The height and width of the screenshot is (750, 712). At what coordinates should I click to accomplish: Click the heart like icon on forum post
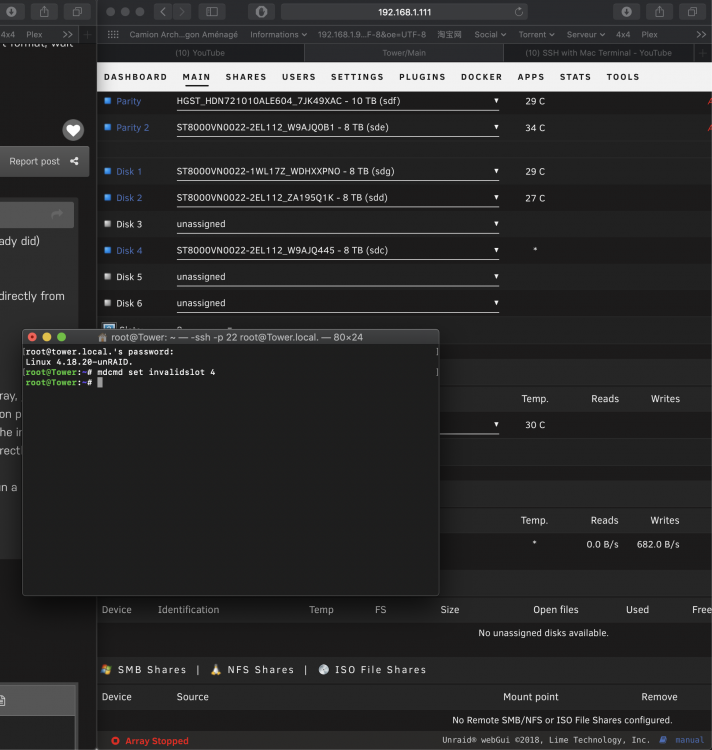[x=73, y=130]
